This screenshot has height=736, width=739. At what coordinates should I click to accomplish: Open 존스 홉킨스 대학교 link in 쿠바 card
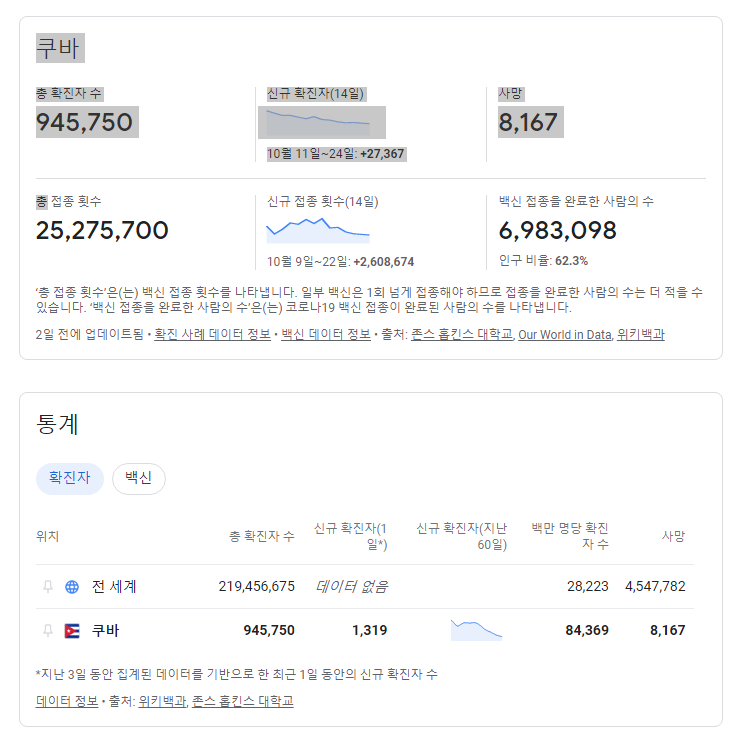coord(461,335)
